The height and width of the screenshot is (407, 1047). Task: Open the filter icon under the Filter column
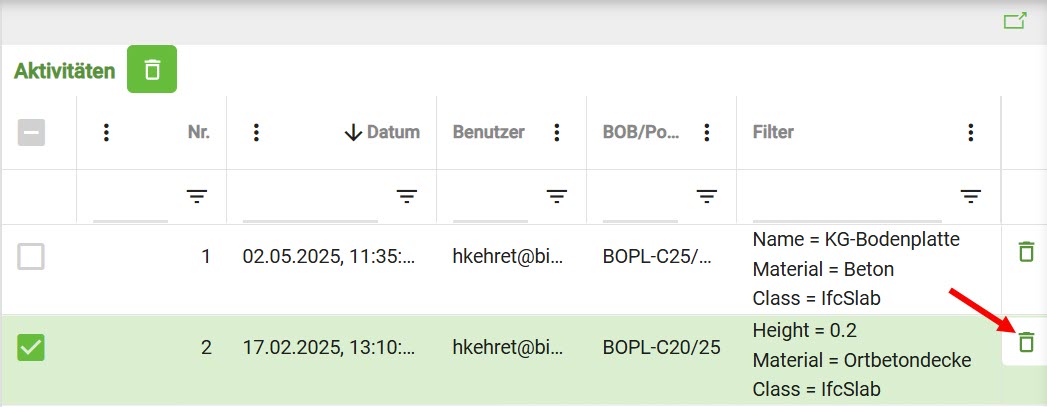pos(971,197)
